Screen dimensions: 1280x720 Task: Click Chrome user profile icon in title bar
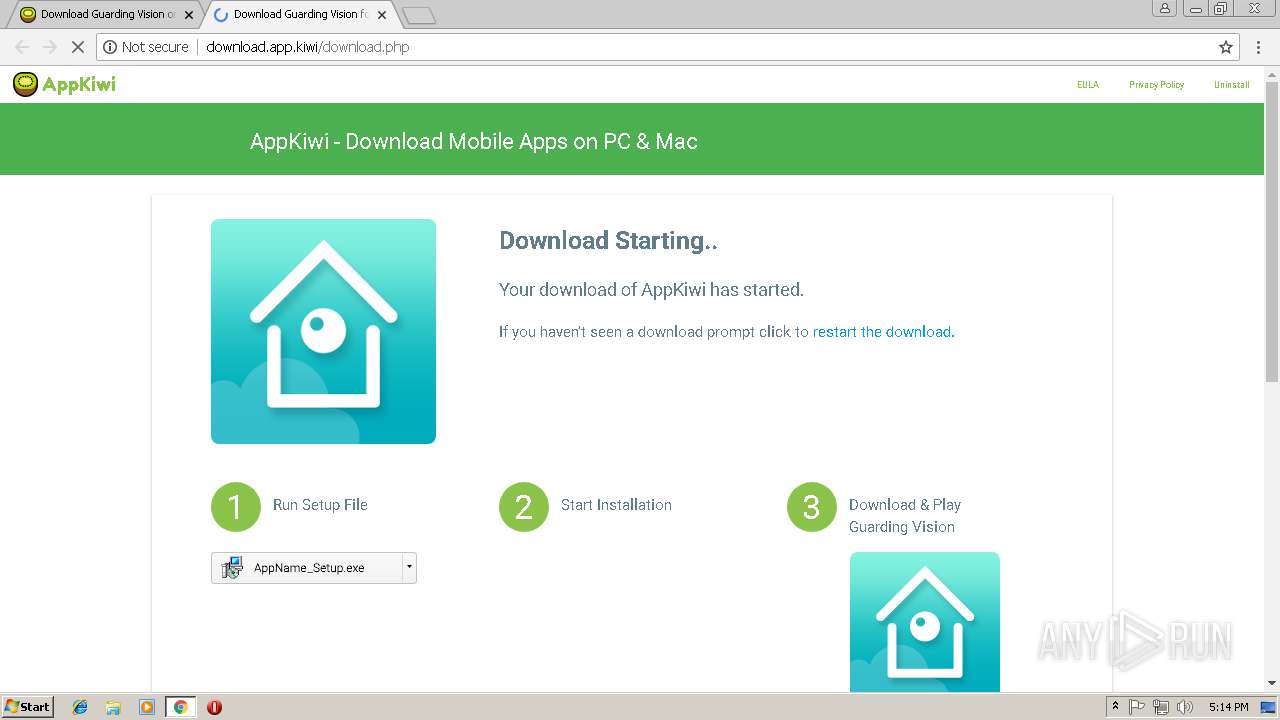click(x=1164, y=8)
